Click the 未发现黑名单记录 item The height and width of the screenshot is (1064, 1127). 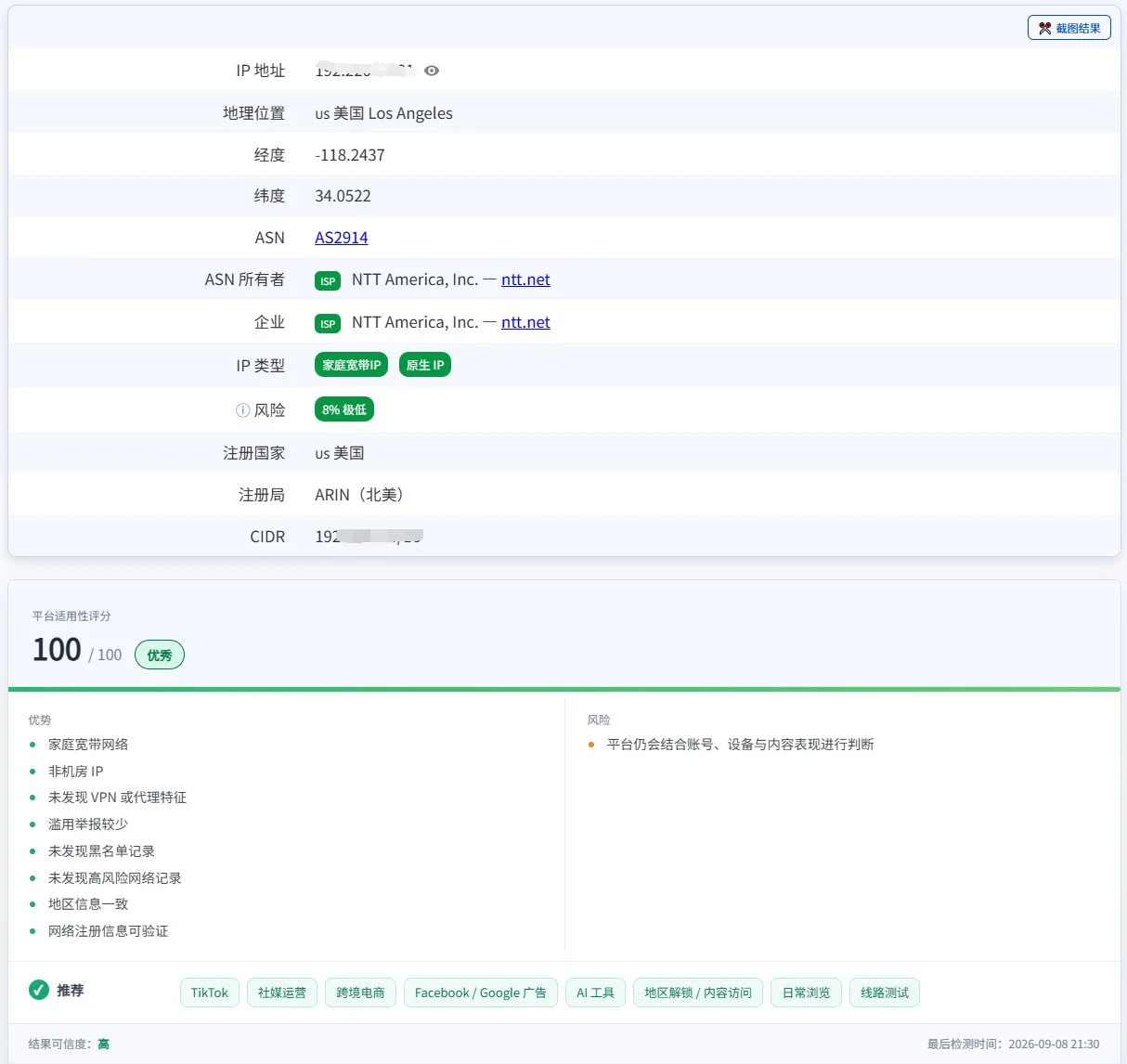click(x=101, y=851)
